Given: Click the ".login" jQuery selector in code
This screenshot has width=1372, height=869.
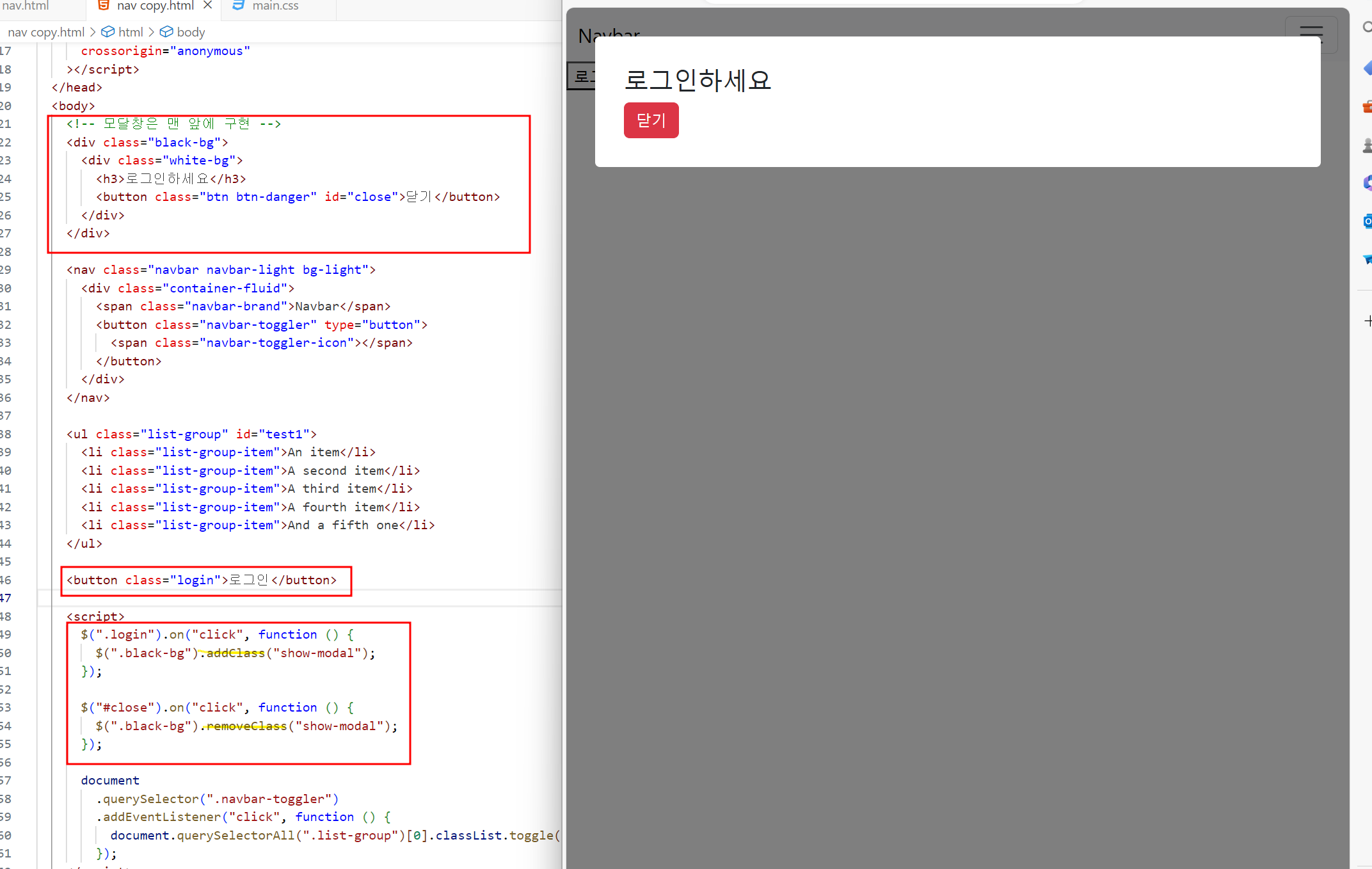Looking at the screenshot, I should click(x=125, y=635).
